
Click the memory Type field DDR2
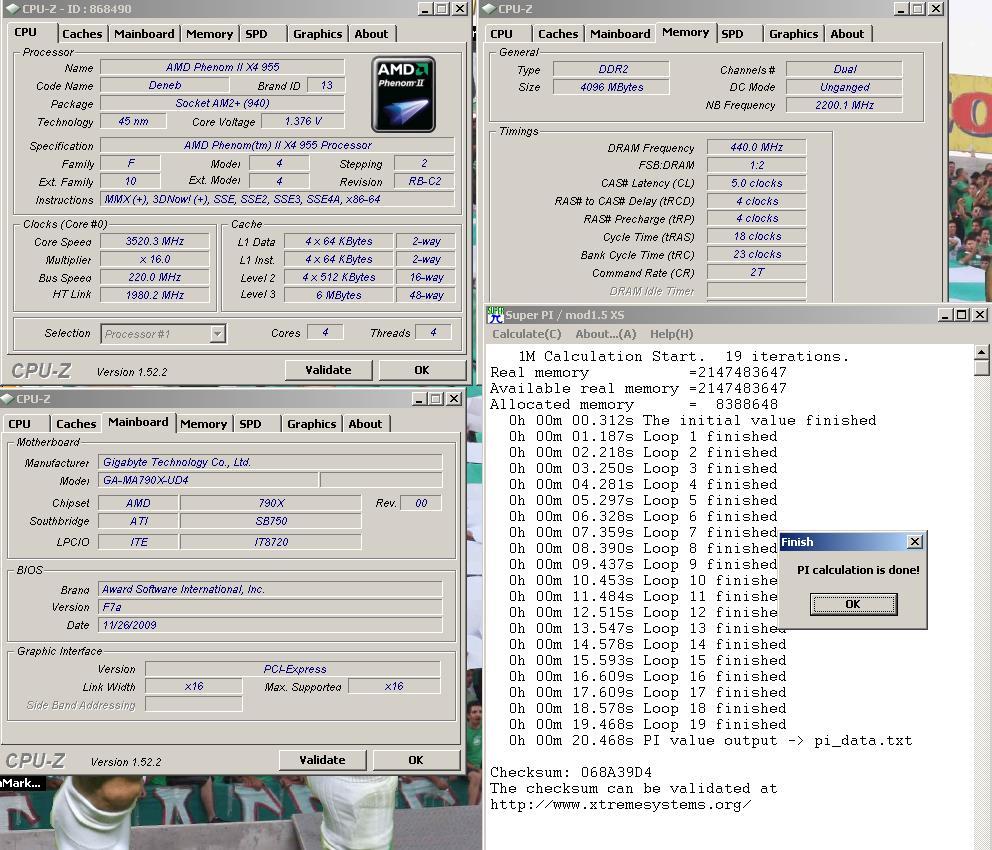(611, 69)
